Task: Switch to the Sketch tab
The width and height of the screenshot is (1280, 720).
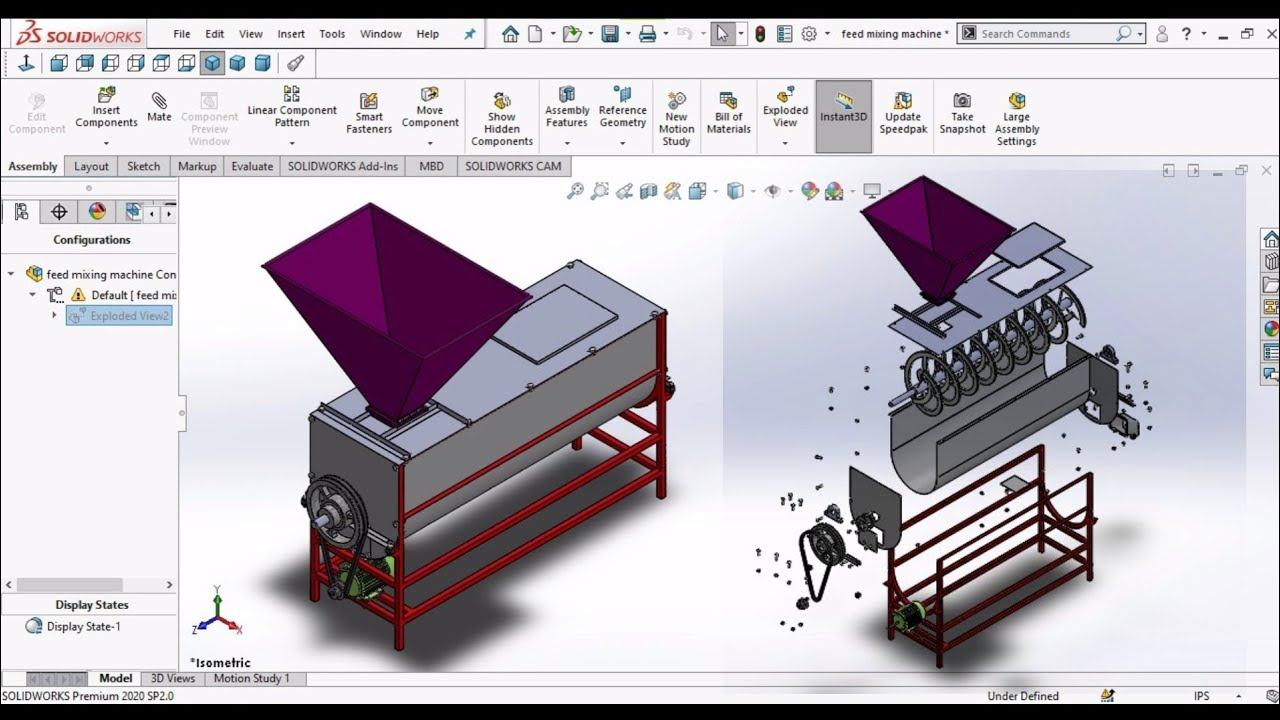Action: [143, 166]
